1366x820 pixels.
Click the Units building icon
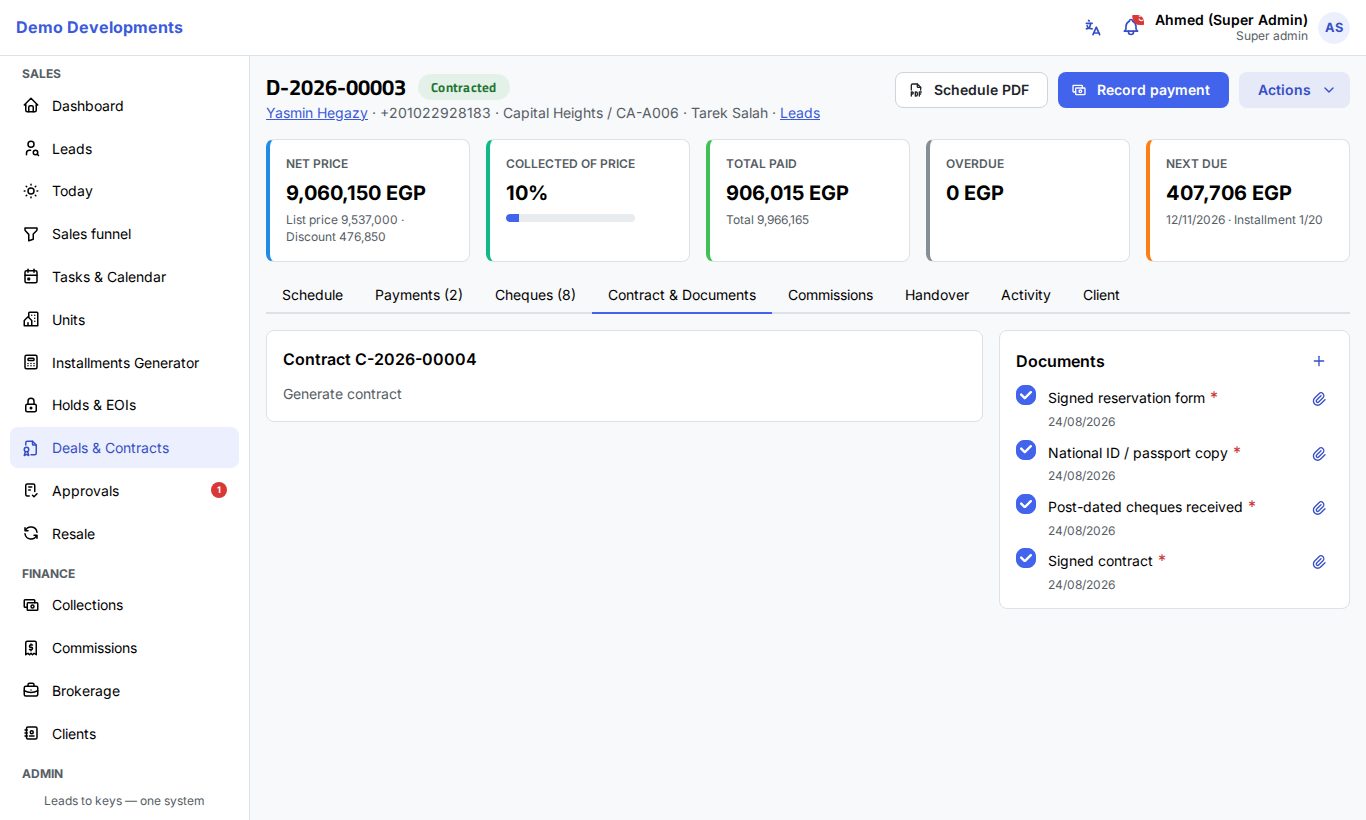31,320
